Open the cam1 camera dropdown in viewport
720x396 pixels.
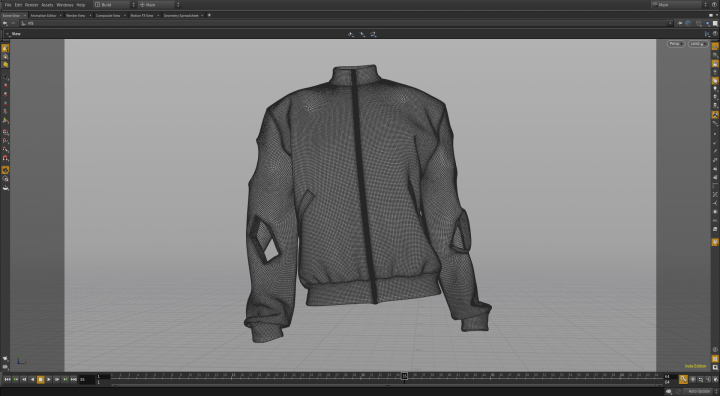tap(698, 44)
